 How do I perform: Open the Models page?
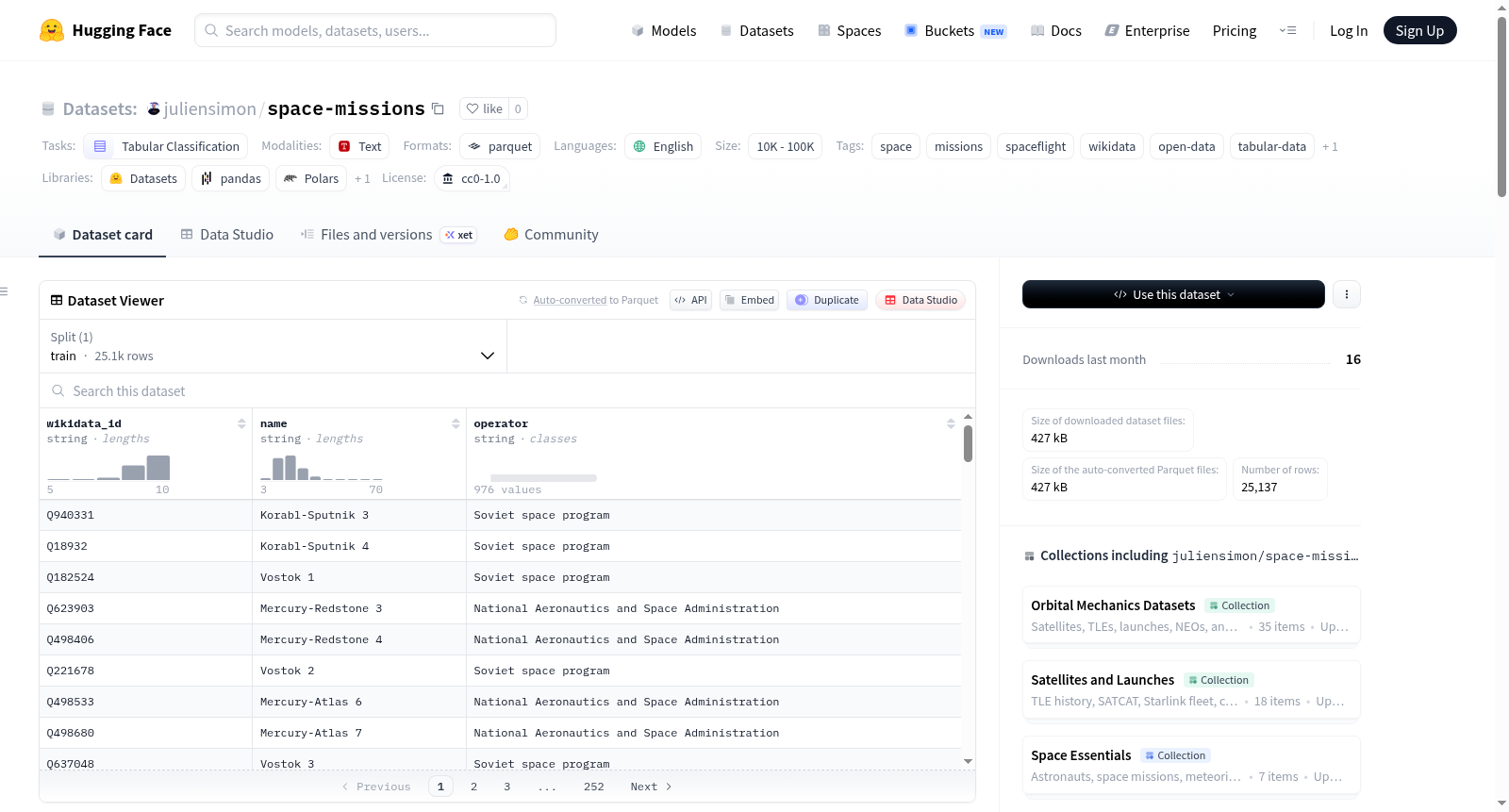[x=664, y=30]
